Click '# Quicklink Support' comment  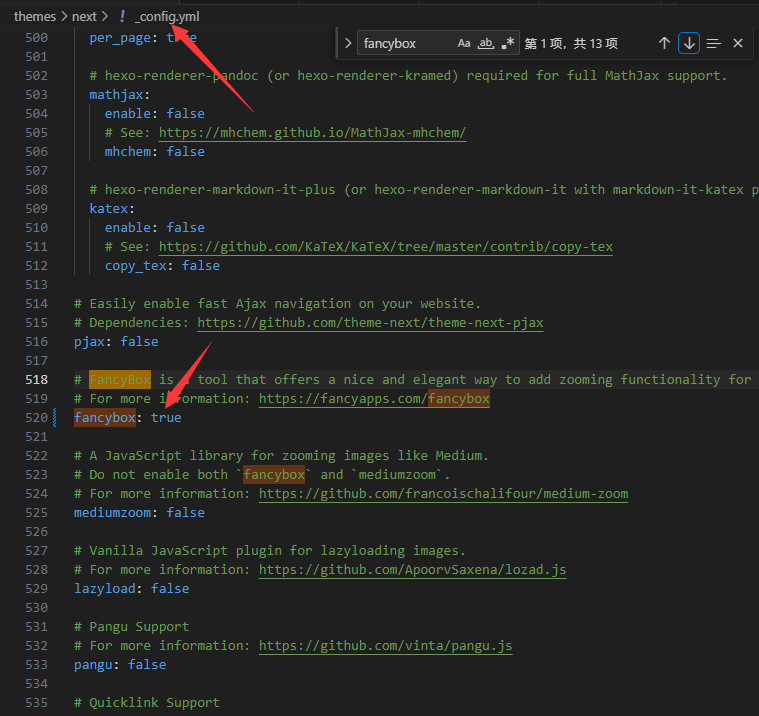[147, 703]
